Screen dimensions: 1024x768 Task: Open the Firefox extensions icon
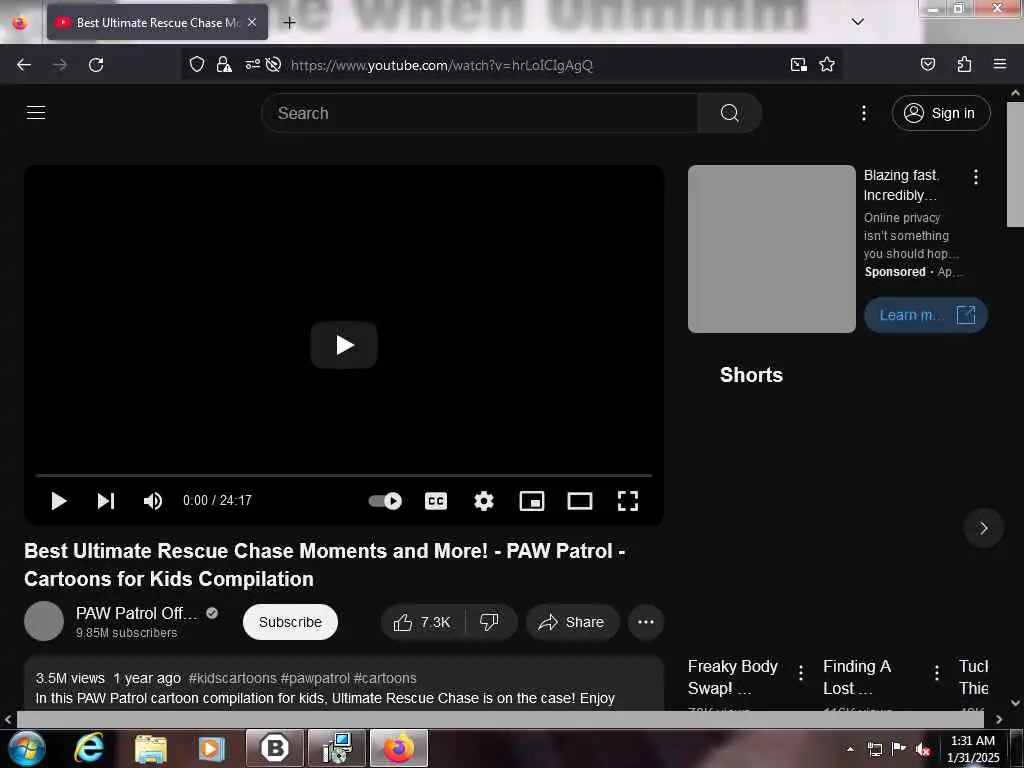tap(964, 64)
